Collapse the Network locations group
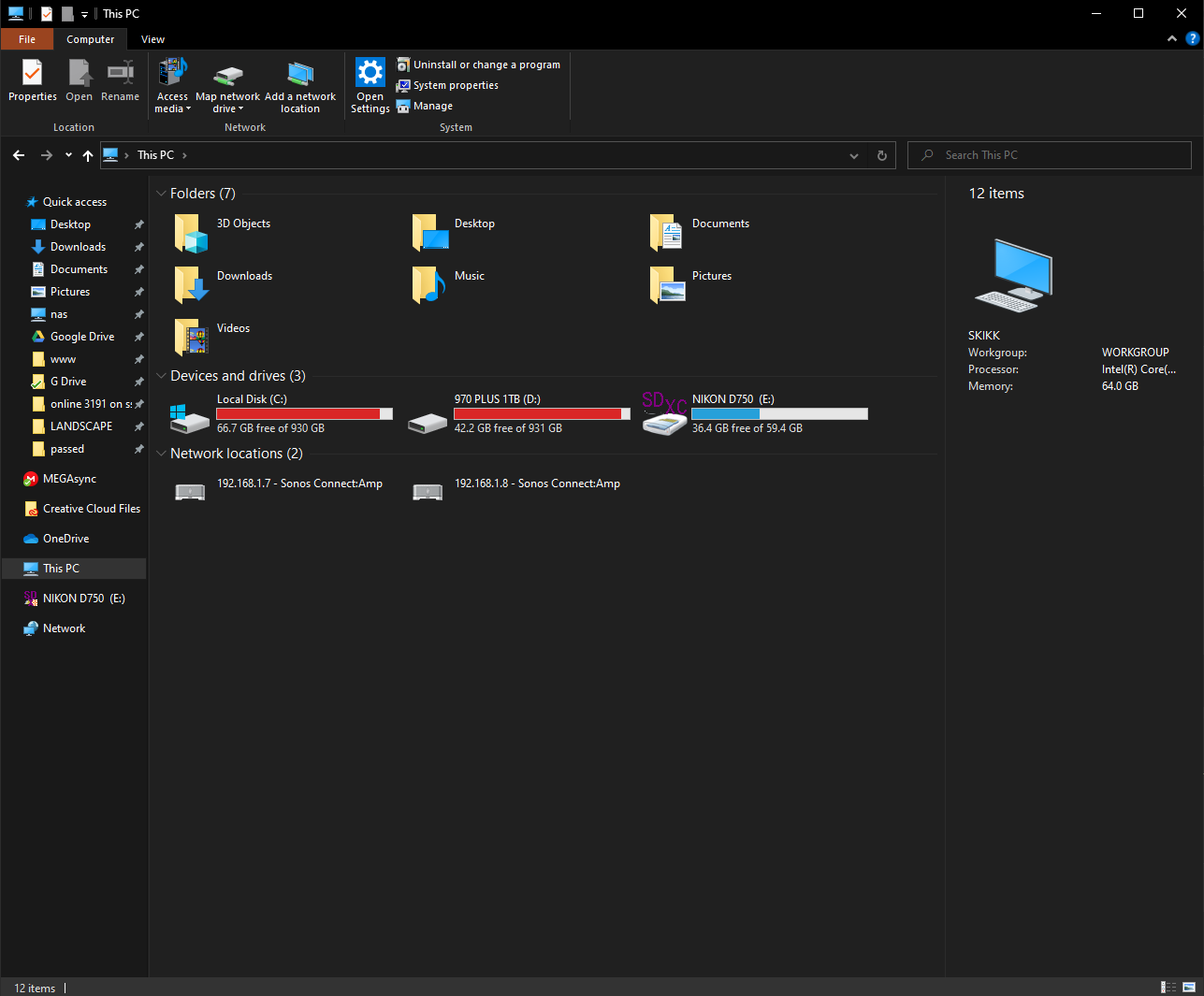This screenshot has width=1204, height=996. click(161, 454)
